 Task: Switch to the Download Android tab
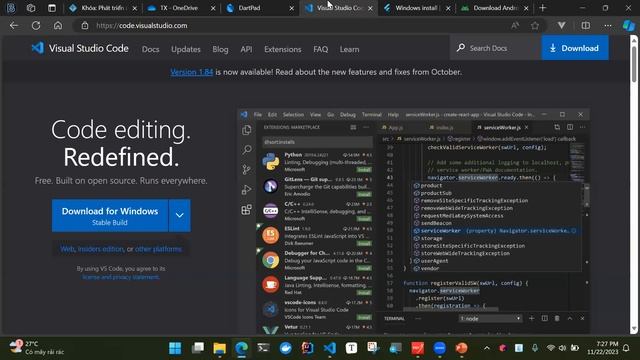click(495, 8)
